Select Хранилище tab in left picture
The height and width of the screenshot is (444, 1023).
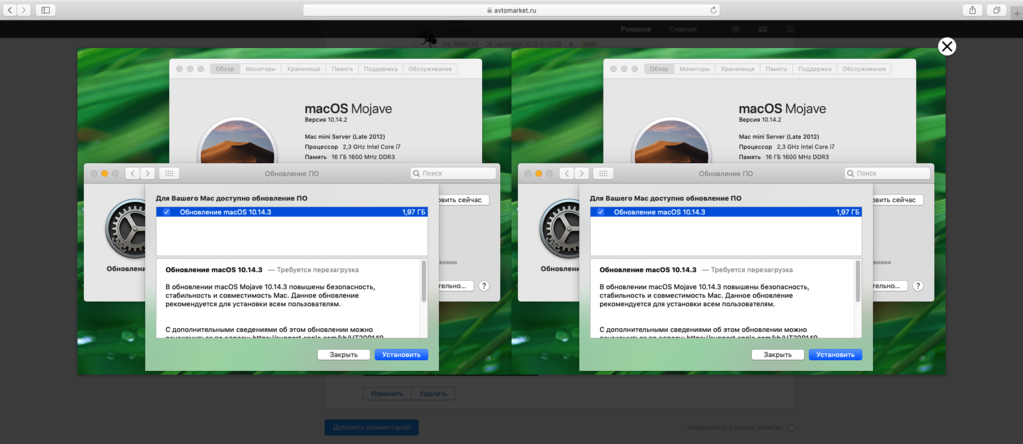303,69
